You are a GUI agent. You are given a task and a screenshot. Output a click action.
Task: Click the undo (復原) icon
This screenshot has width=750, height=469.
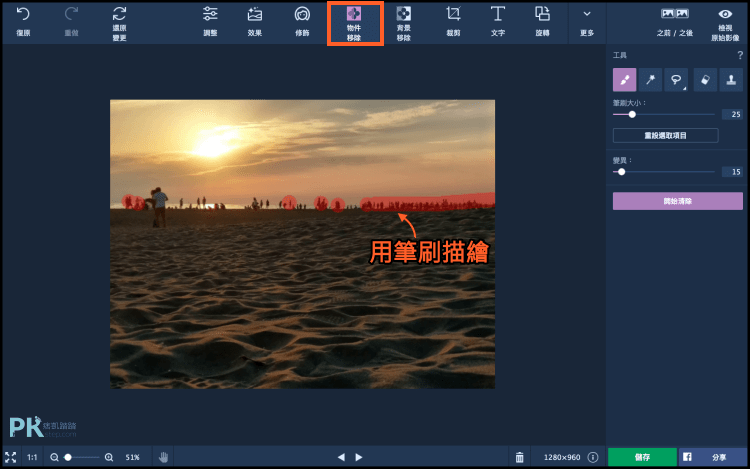[x=23, y=14]
